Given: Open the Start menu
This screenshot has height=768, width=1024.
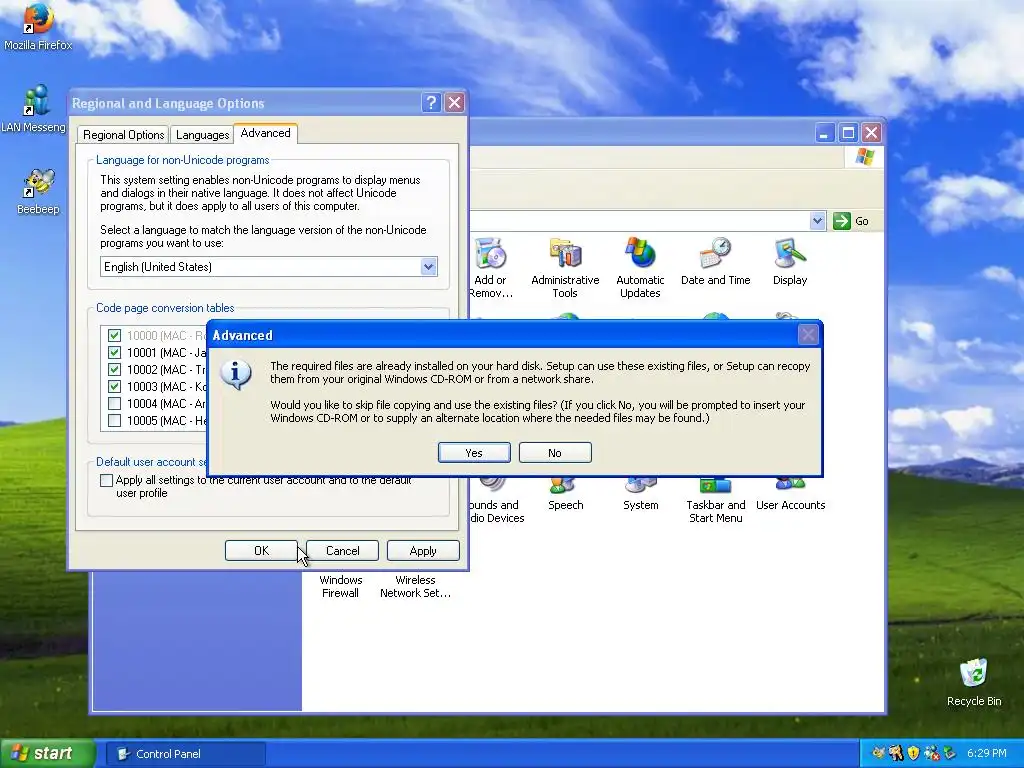Looking at the screenshot, I should 47,753.
